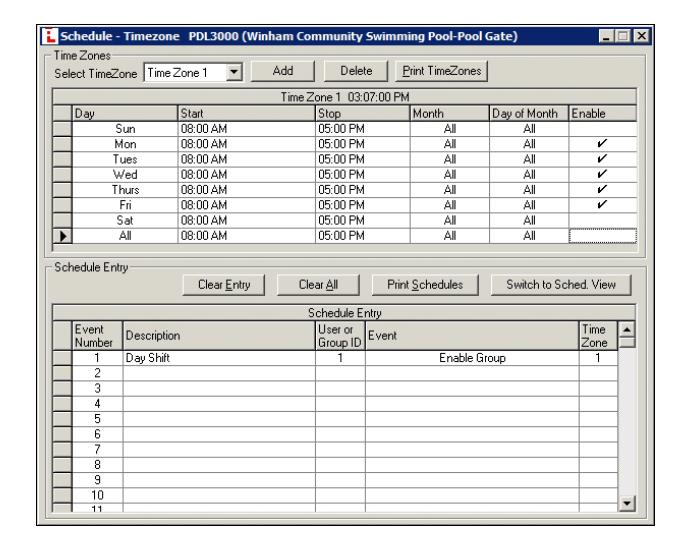Click the Stop column header
This screenshot has height=553, width=684.
click(363, 113)
